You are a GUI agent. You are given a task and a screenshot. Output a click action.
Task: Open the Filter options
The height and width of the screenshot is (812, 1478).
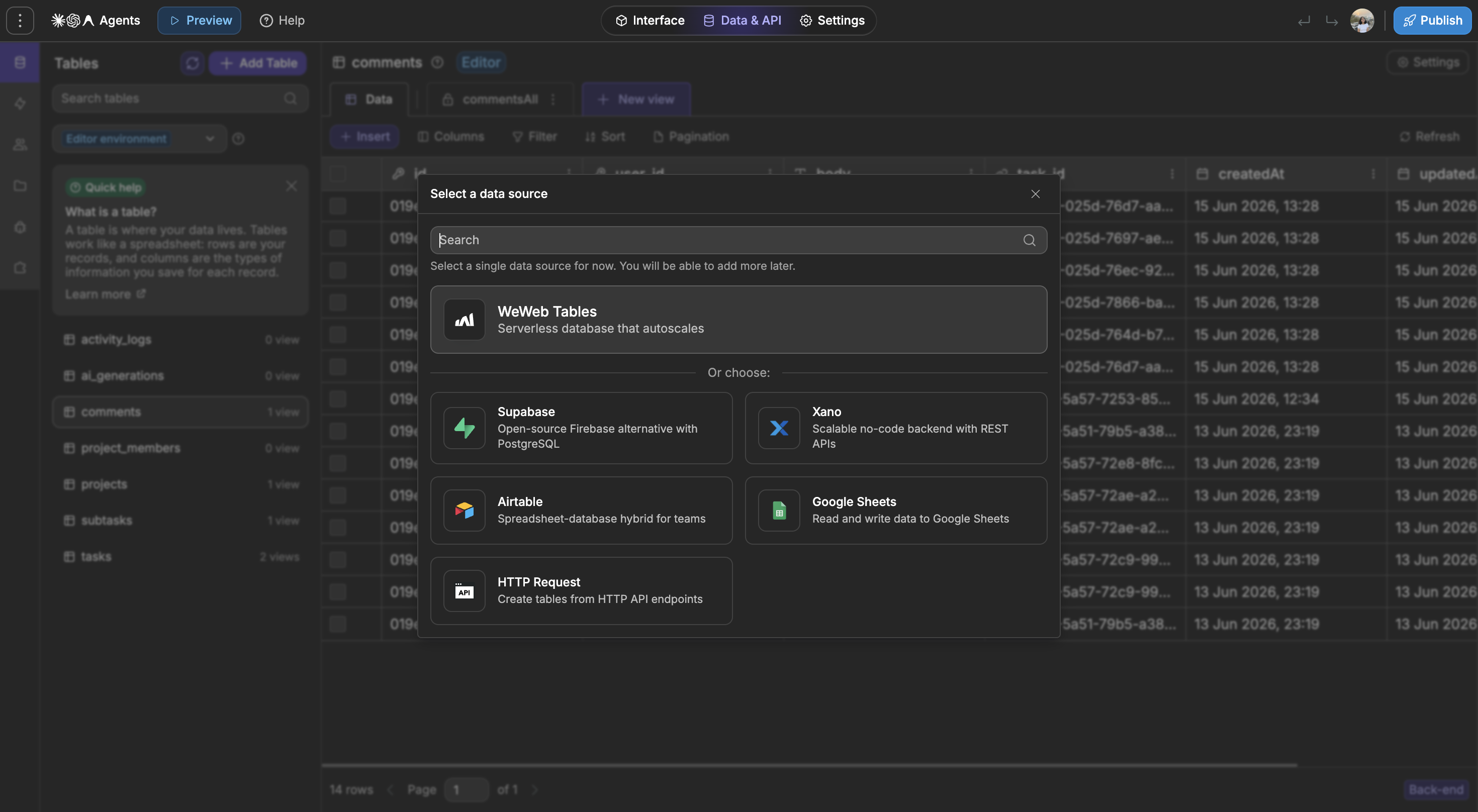[535, 137]
